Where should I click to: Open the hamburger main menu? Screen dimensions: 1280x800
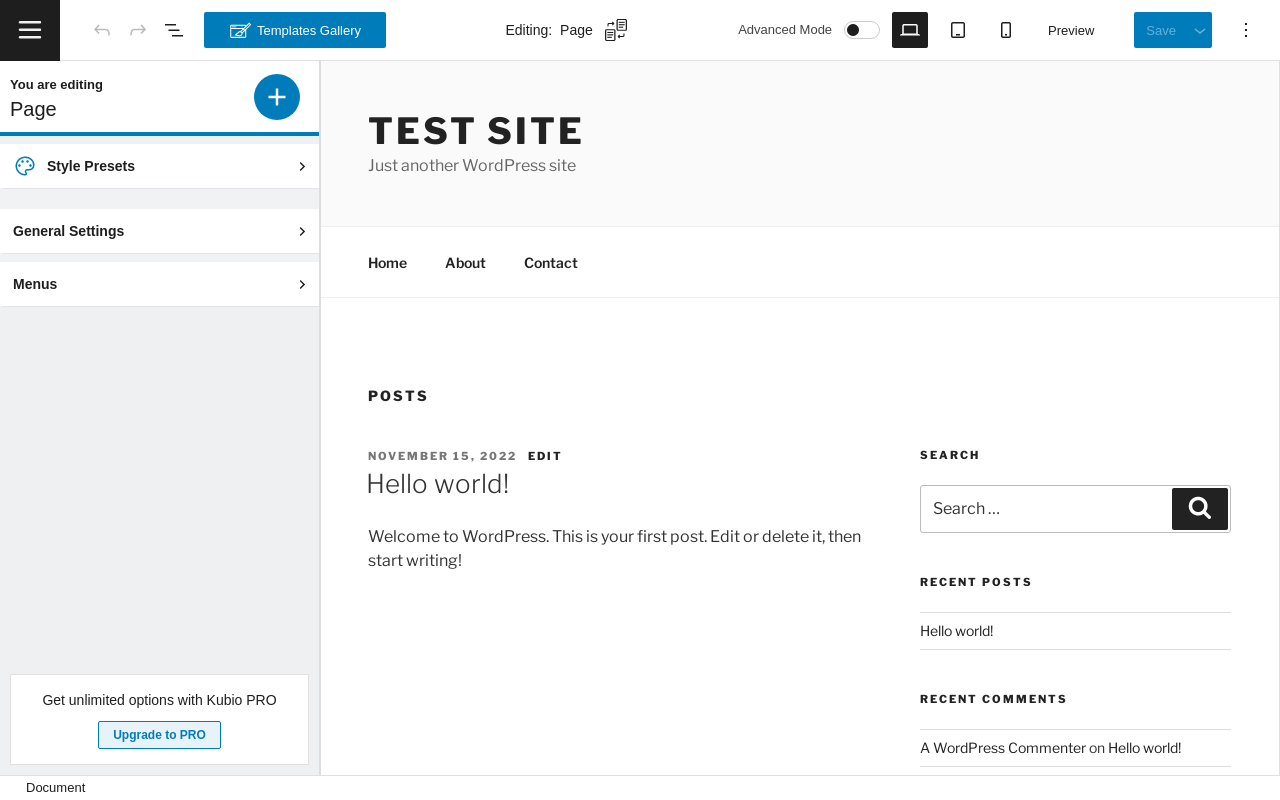30,30
